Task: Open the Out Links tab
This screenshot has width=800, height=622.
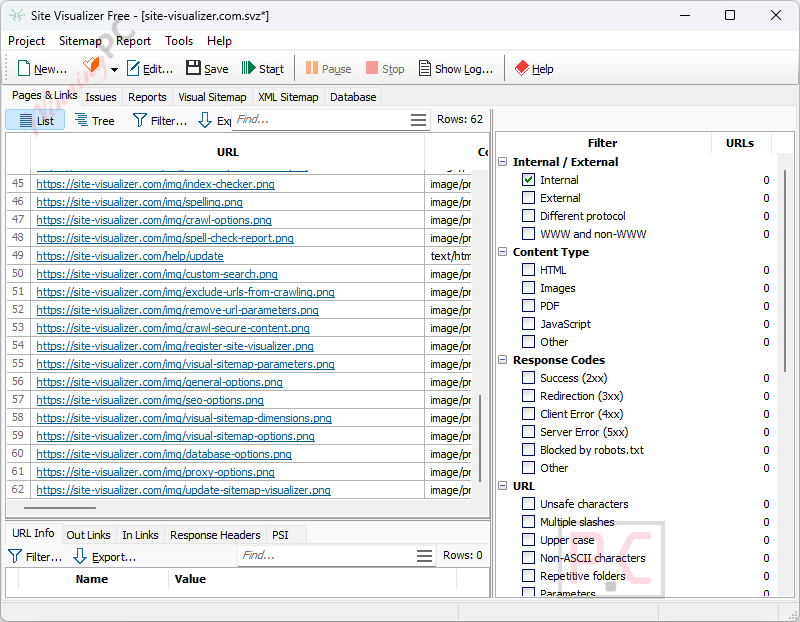Action: tap(88, 535)
